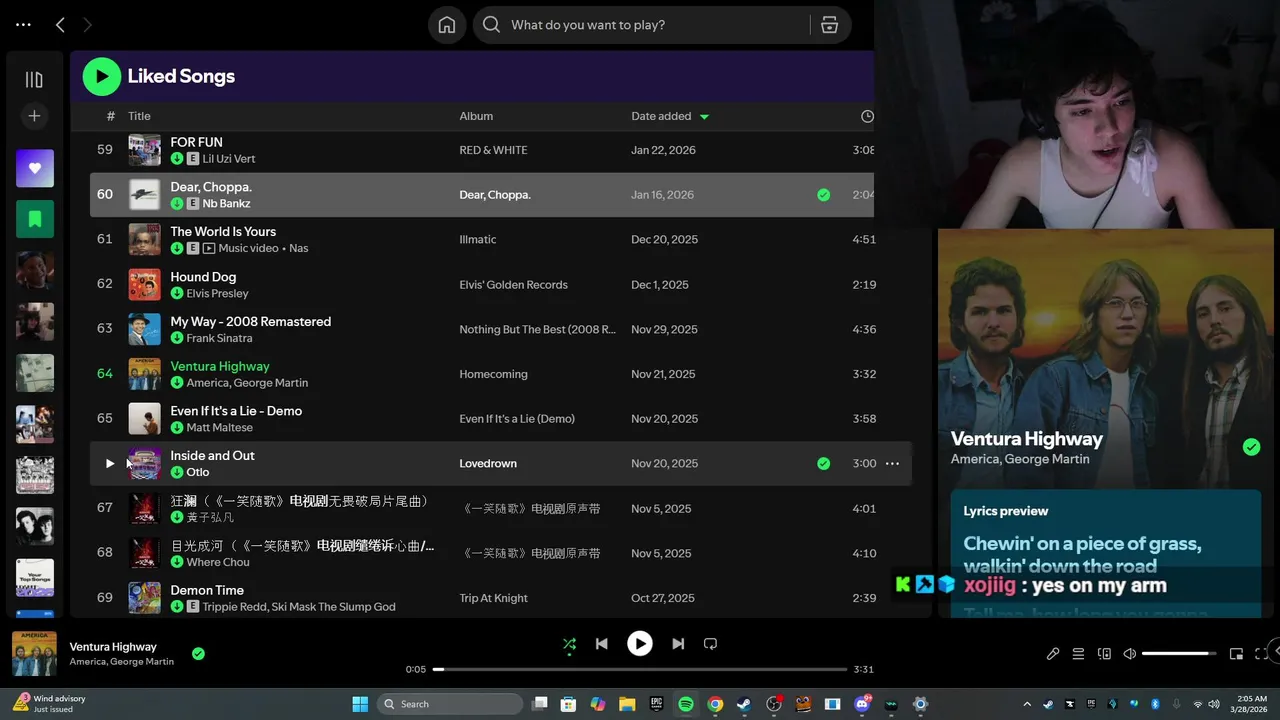Seek on the playback progress bar
Viewport: 1280px width, 720px height.
(x=640, y=669)
